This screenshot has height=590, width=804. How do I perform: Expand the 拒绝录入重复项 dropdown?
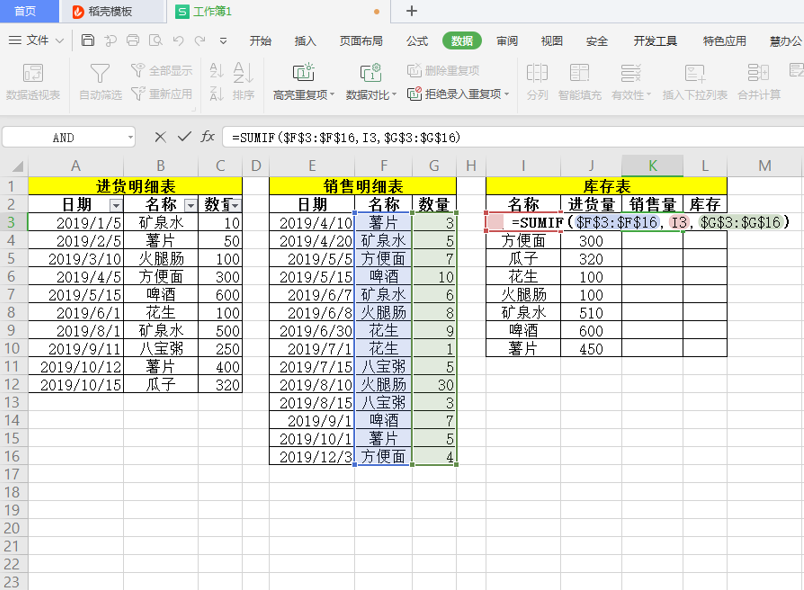click(x=507, y=94)
